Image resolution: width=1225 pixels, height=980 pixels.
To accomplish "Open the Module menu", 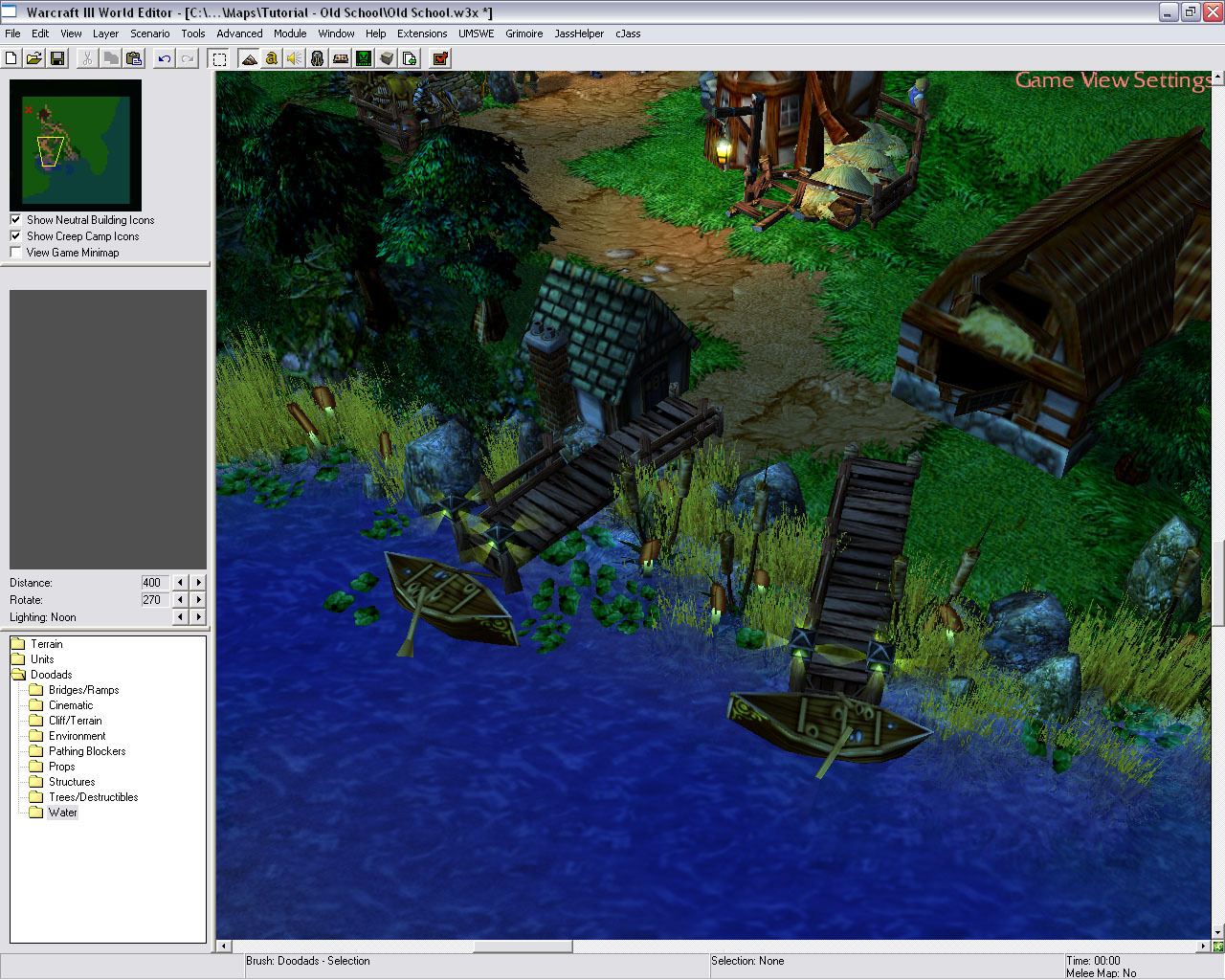I will [x=290, y=33].
